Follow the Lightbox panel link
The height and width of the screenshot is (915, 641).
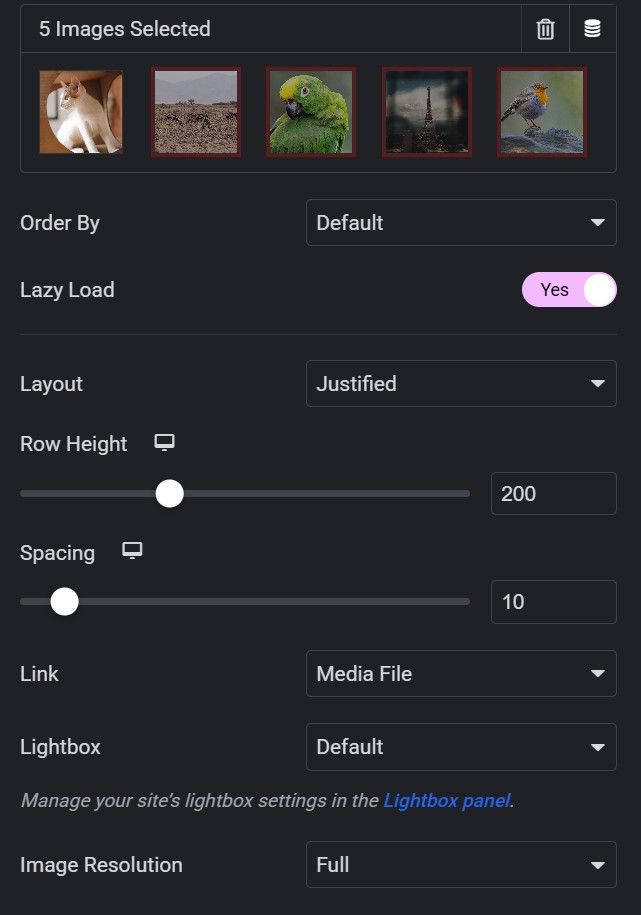(x=447, y=800)
